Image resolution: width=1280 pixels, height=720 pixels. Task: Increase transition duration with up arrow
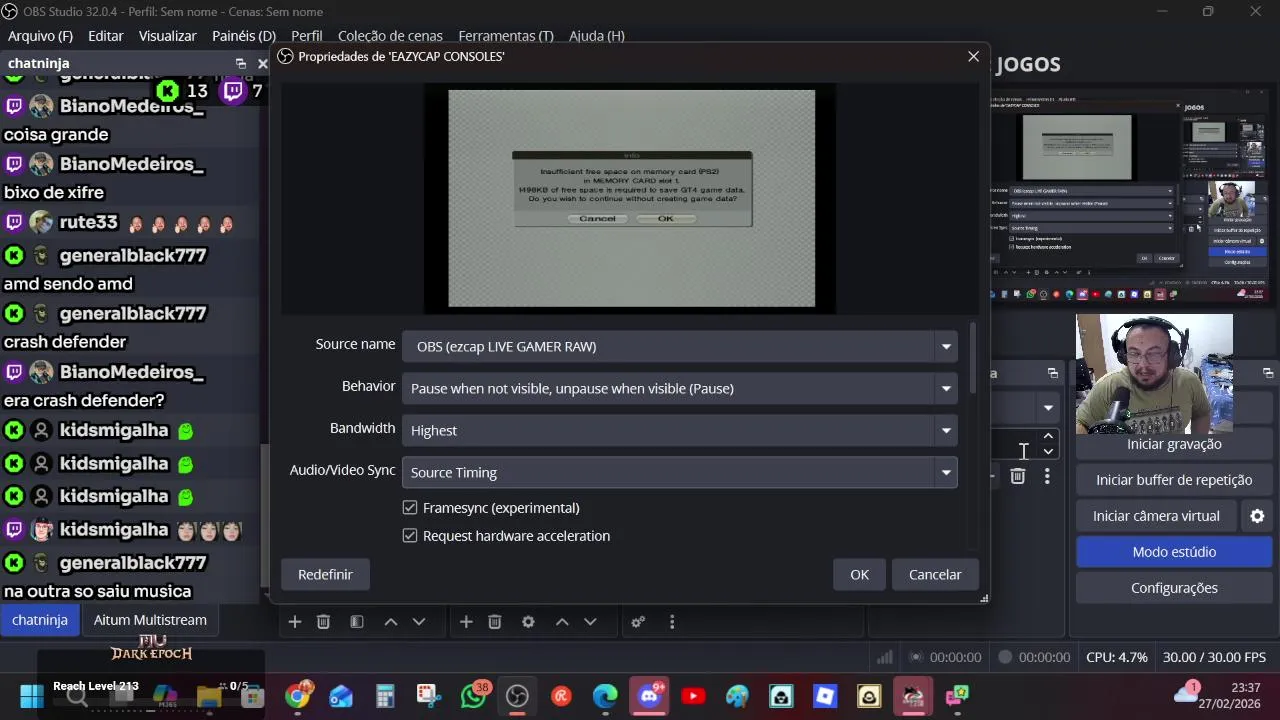1048,436
